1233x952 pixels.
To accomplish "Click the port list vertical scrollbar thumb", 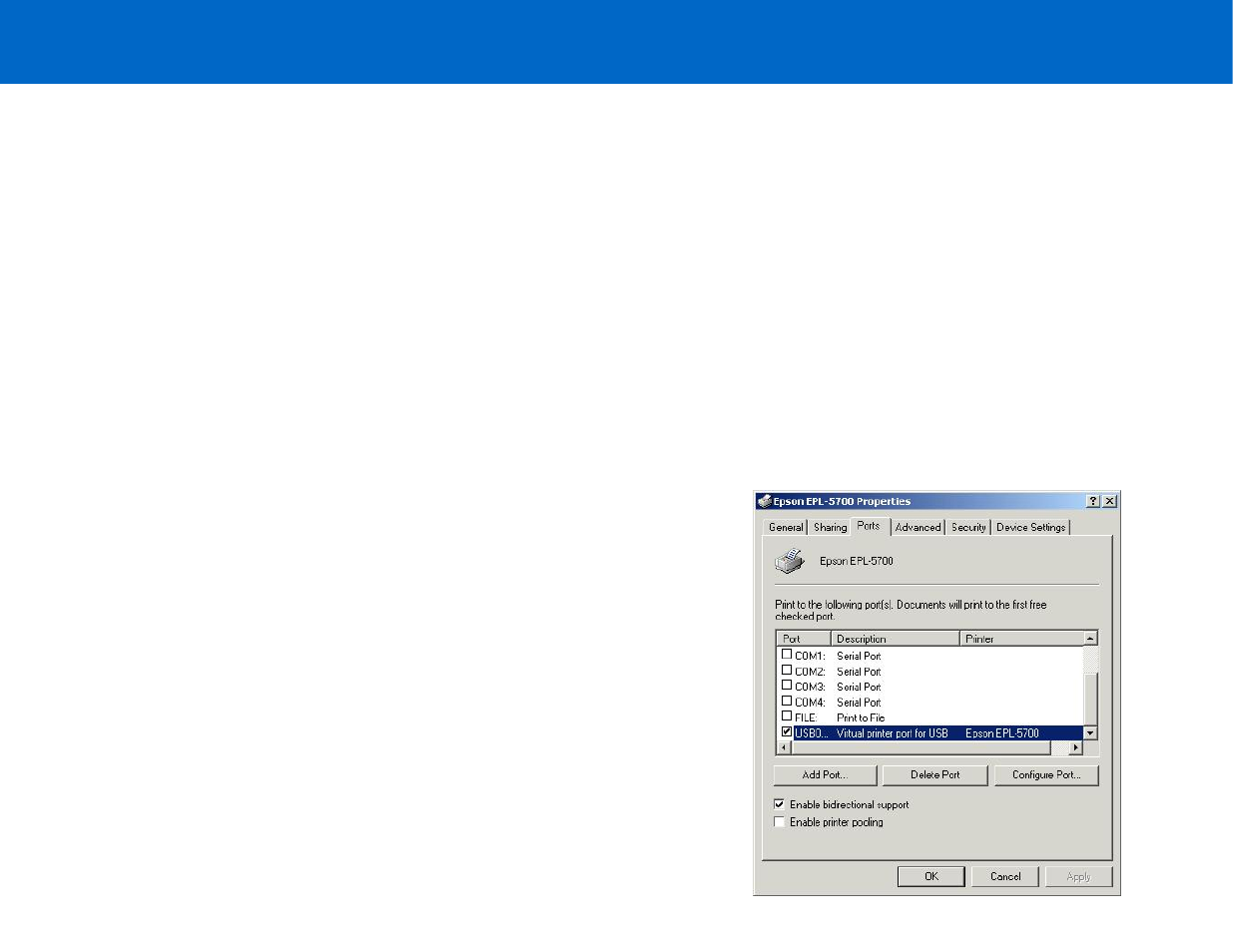I will (x=1090, y=700).
